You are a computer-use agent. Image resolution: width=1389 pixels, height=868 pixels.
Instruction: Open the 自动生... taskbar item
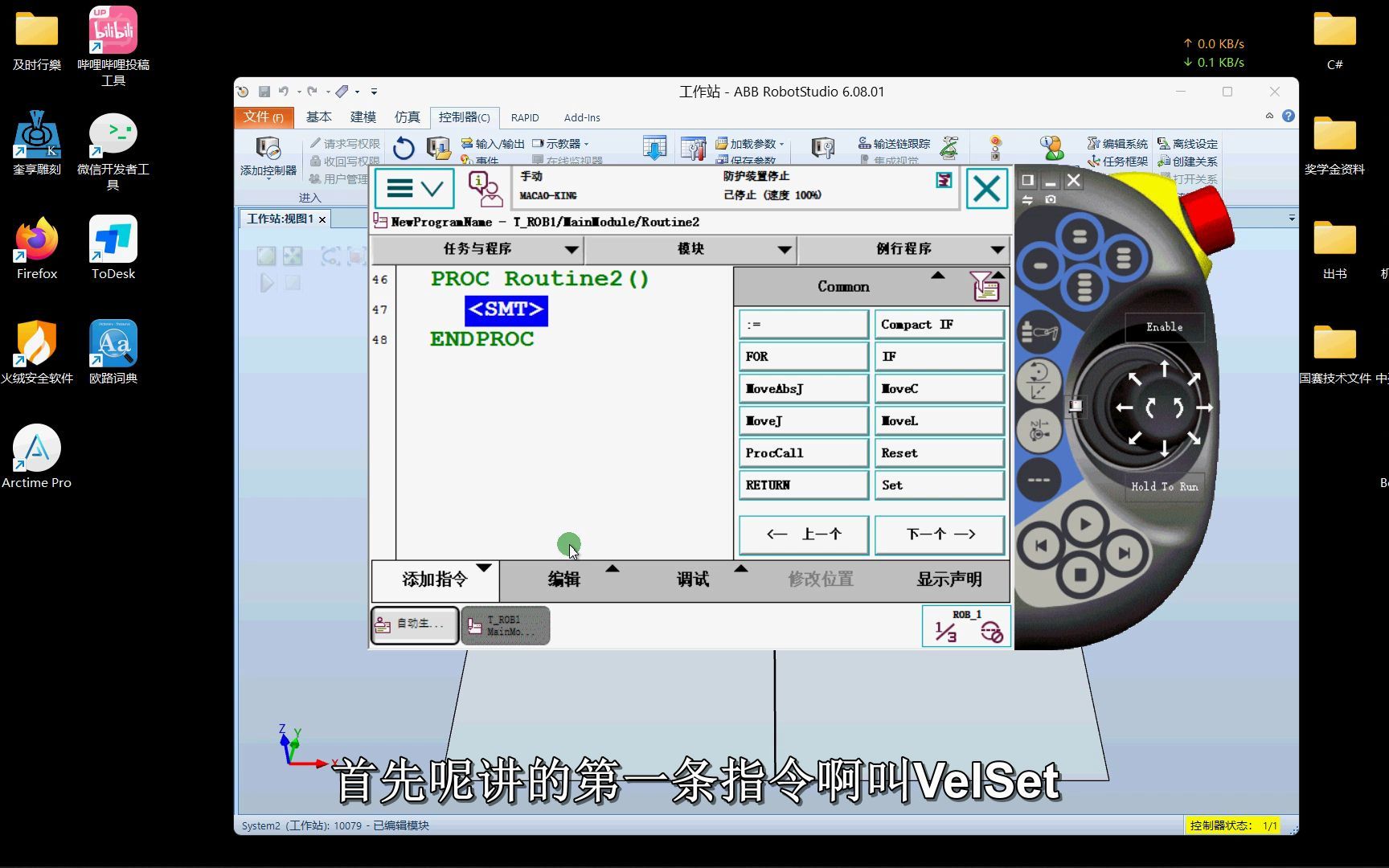(415, 625)
